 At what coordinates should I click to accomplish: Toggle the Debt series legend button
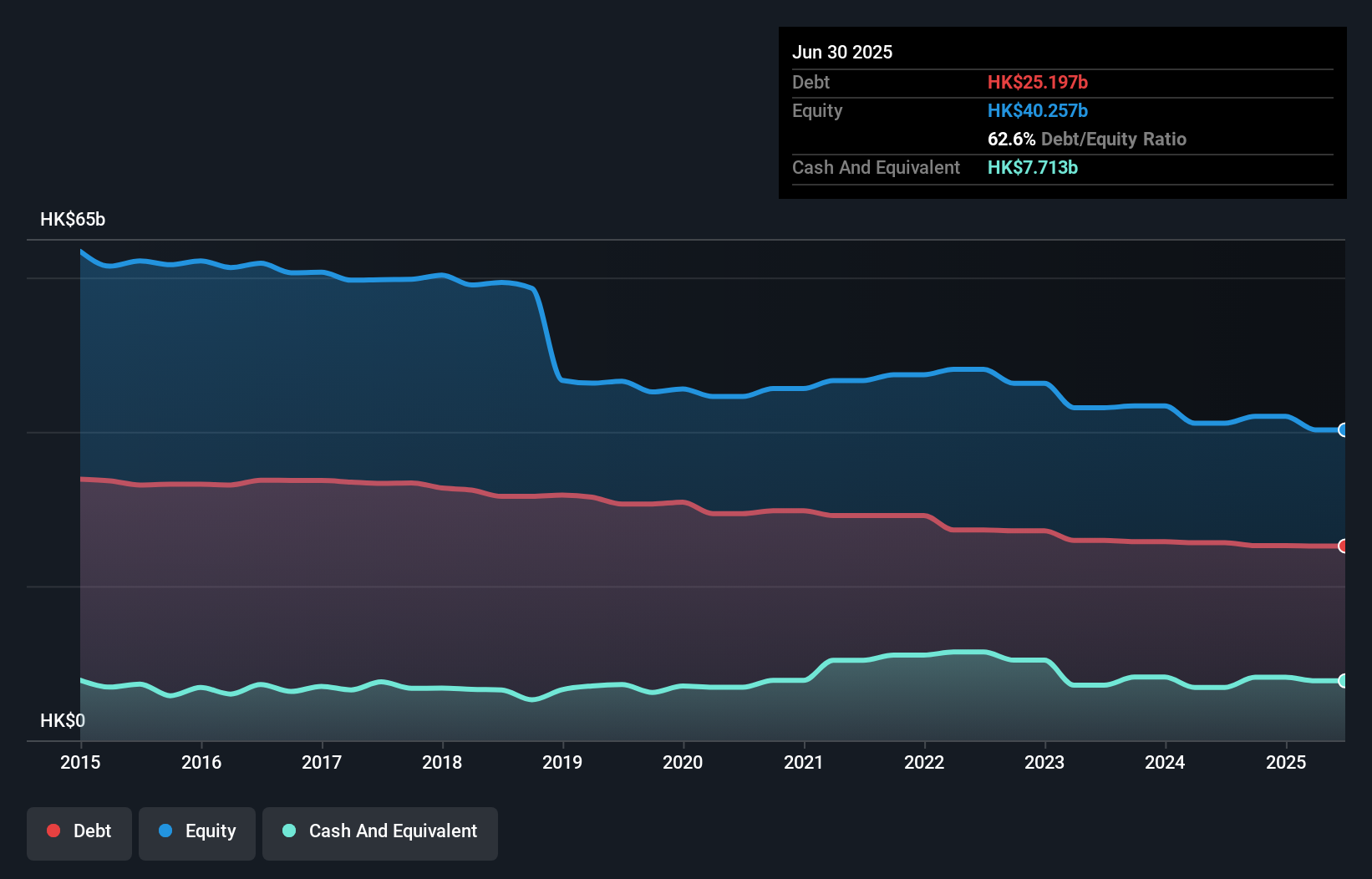(x=79, y=831)
